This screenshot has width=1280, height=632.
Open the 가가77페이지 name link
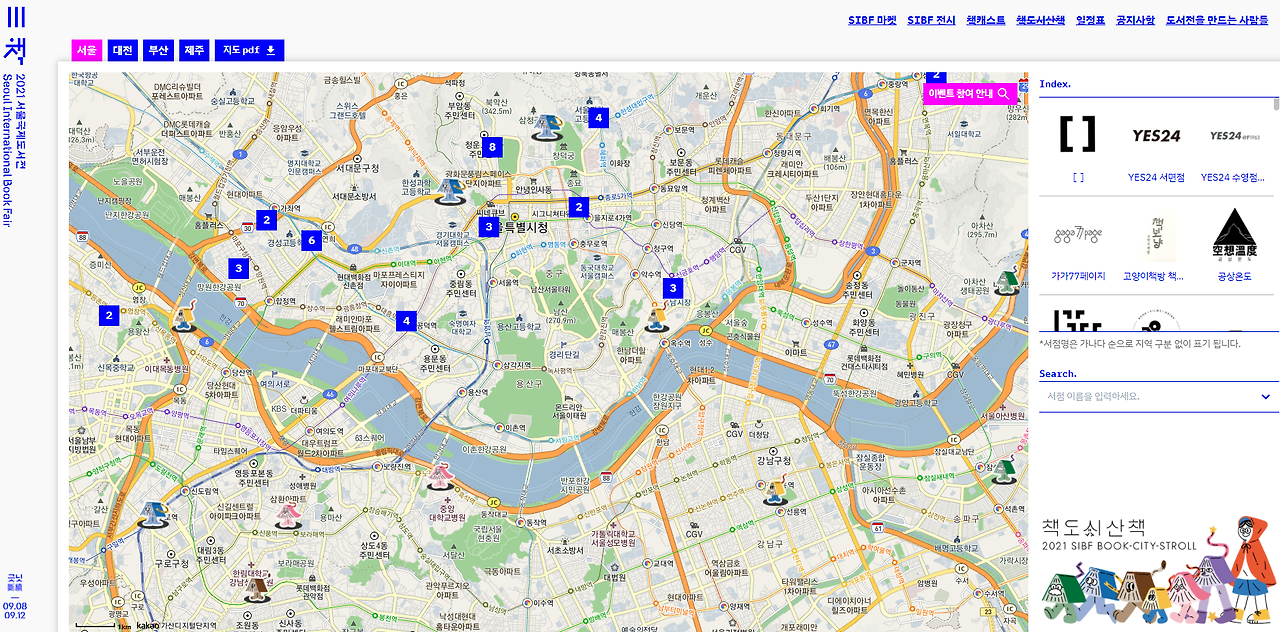(x=1078, y=276)
